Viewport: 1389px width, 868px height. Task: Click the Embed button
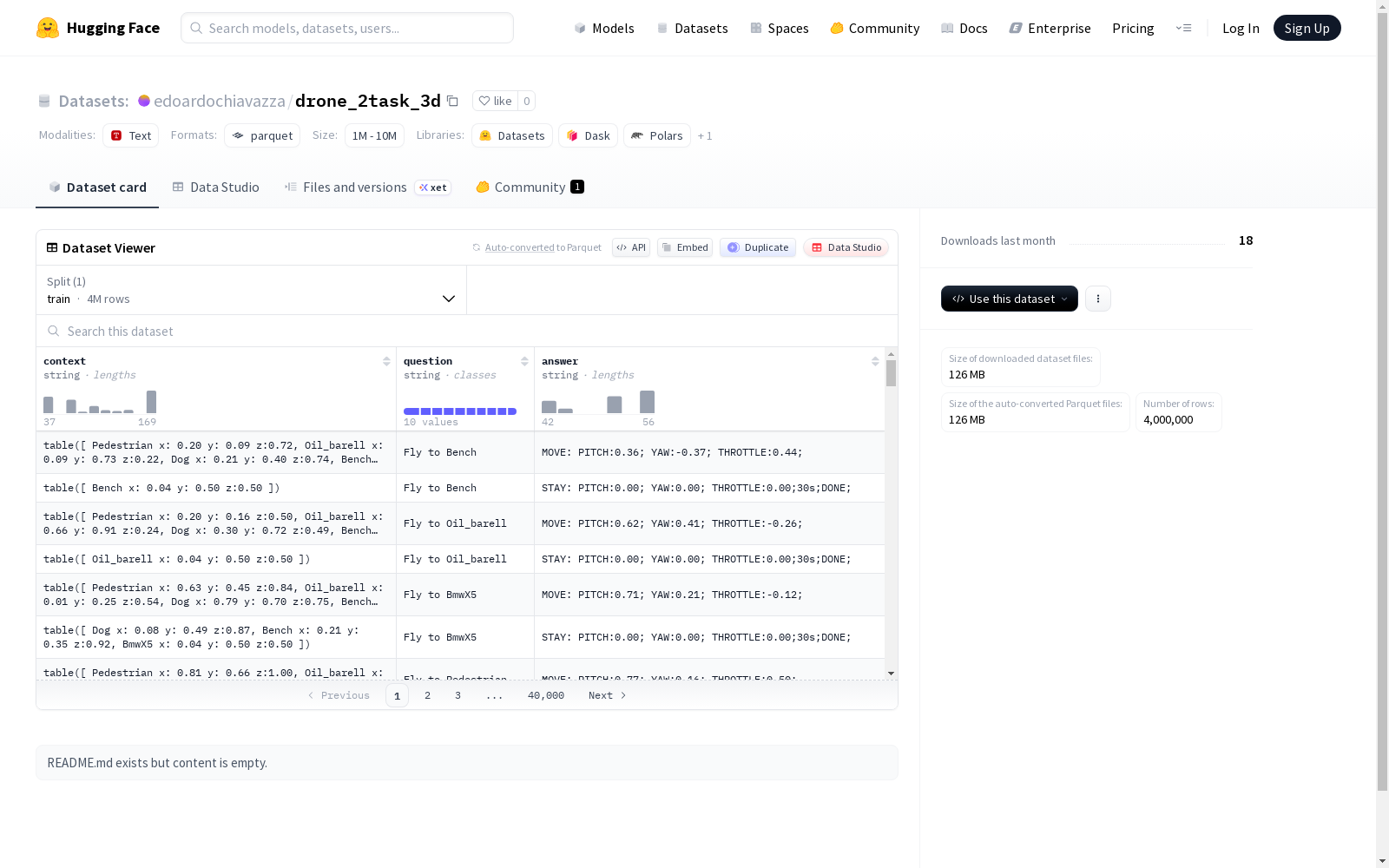[x=685, y=247]
